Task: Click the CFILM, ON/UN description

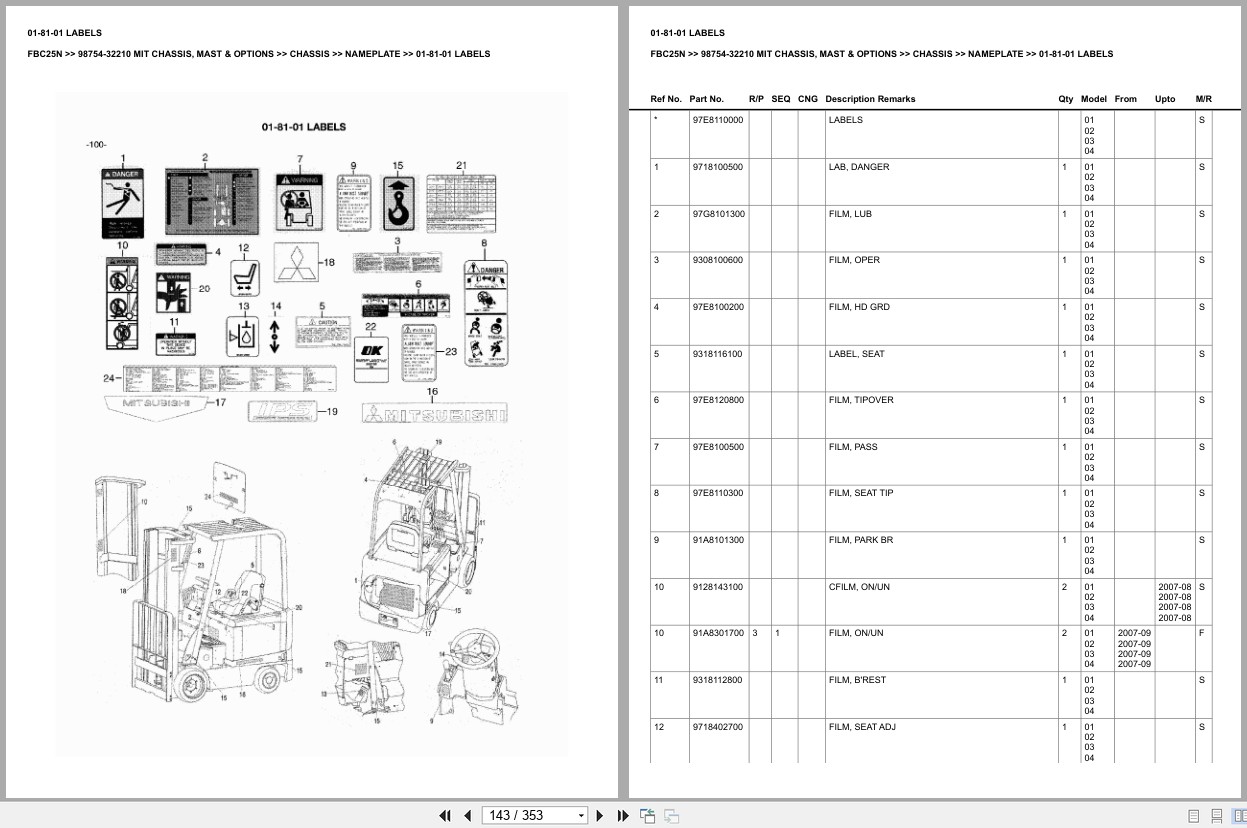Action: pyautogui.click(x=859, y=587)
